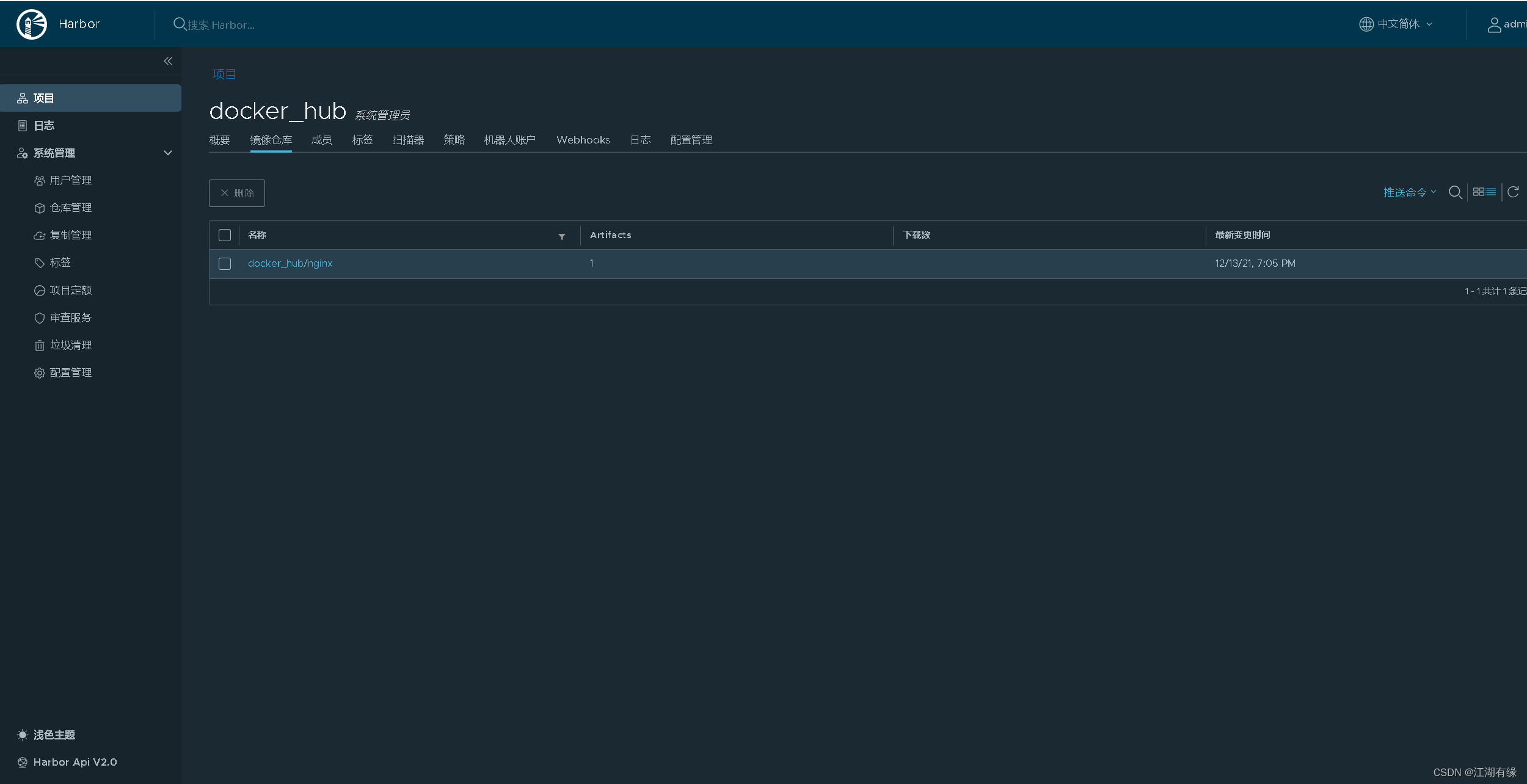Collapse the sidebar with double-chevron icon
The image size is (1527, 784).
(x=168, y=61)
